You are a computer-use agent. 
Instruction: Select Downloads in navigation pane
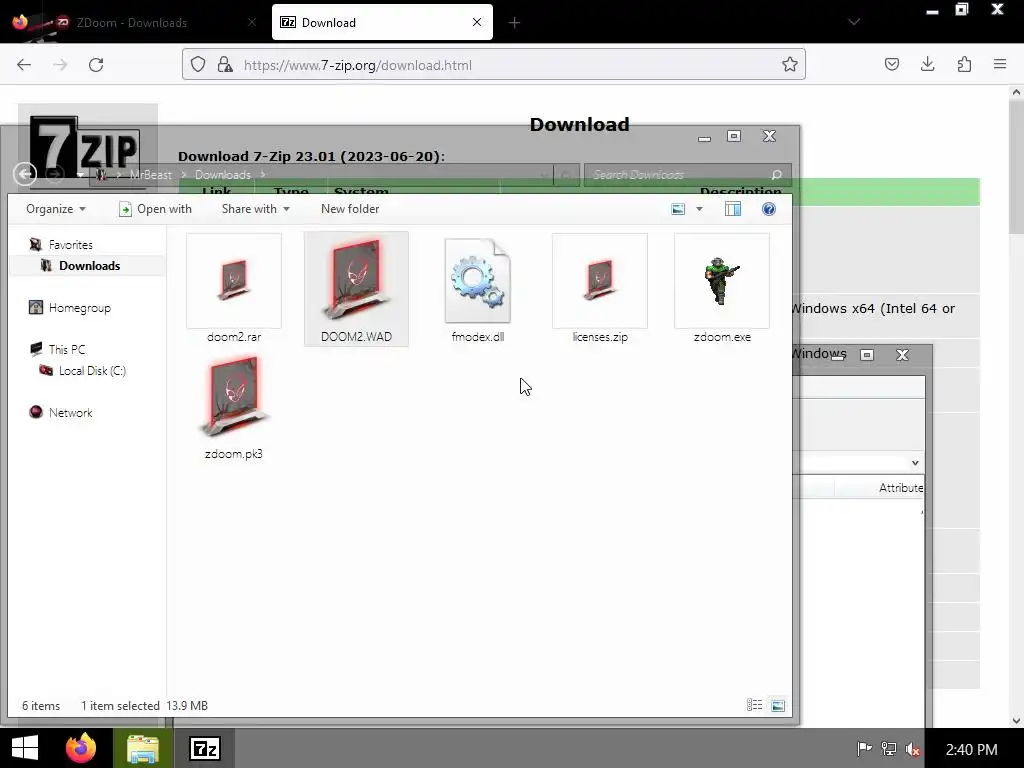[x=89, y=266]
